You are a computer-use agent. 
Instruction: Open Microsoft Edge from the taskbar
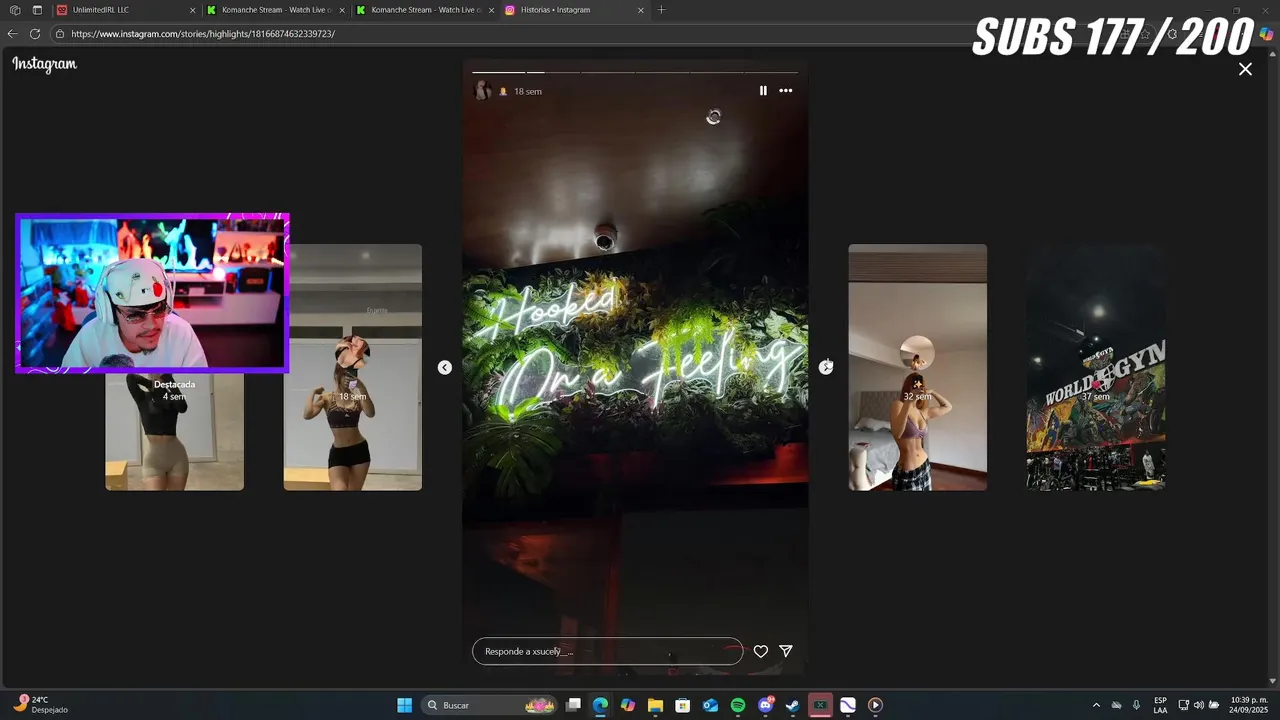[x=600, y=705]
